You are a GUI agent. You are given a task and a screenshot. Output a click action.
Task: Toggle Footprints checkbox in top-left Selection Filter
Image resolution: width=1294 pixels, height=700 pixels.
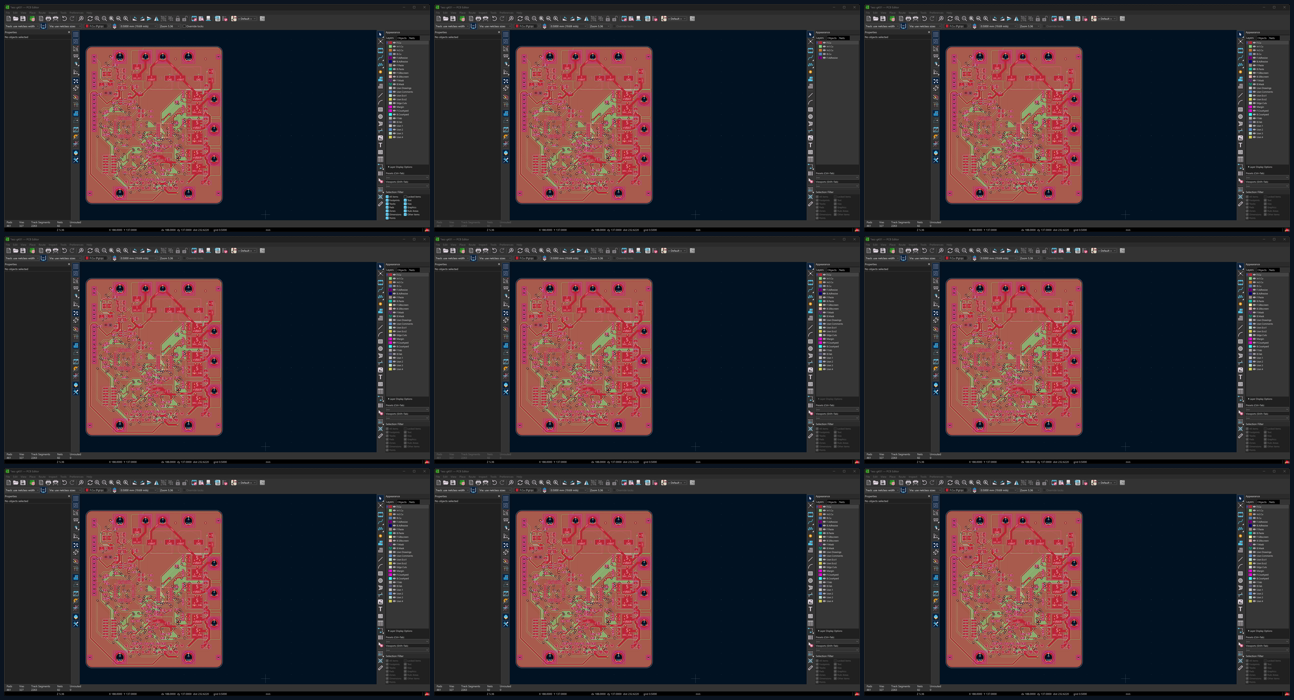click(x=387, y=200)
